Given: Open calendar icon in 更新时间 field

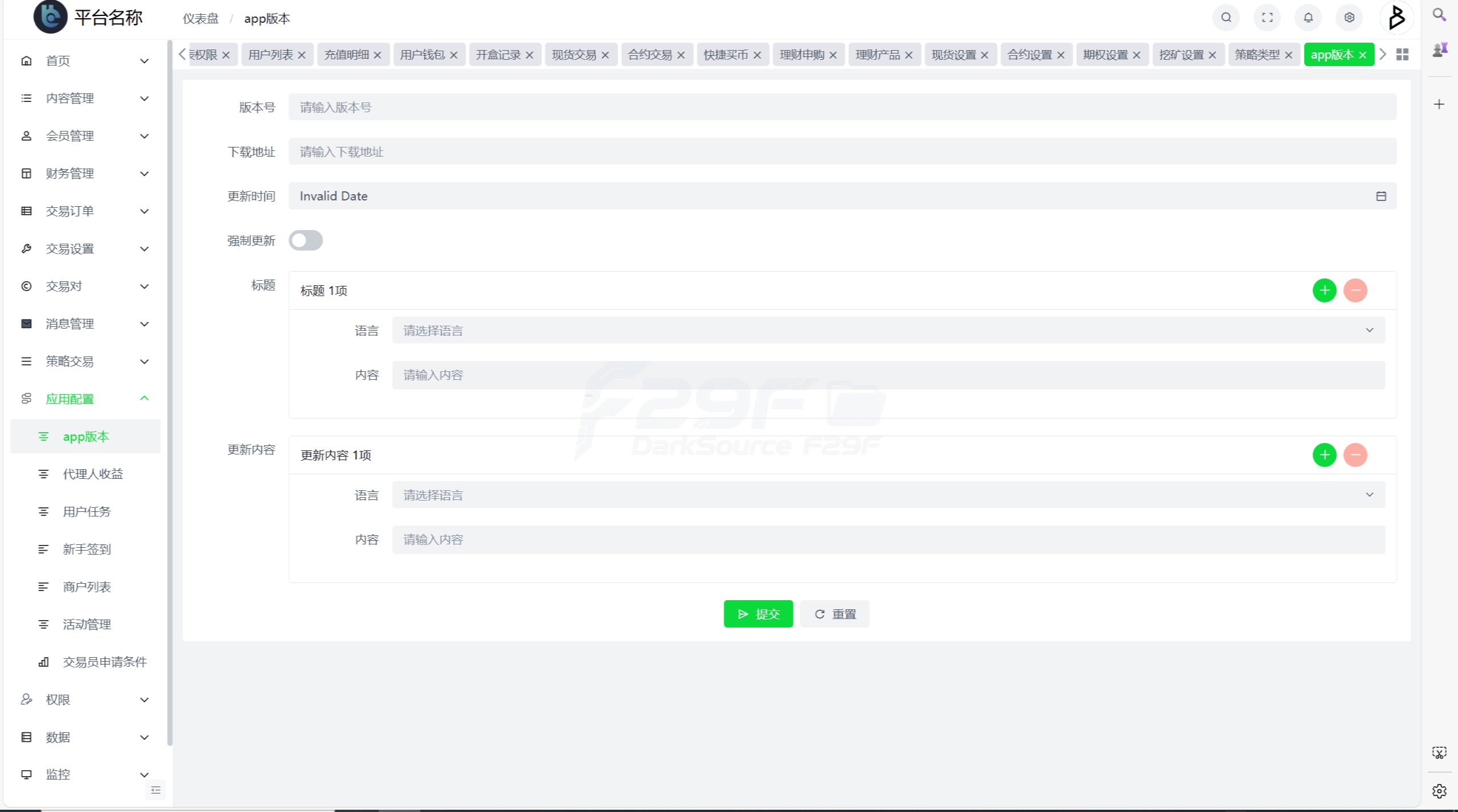Looking at the screenshot, I should coord(1381,196).
